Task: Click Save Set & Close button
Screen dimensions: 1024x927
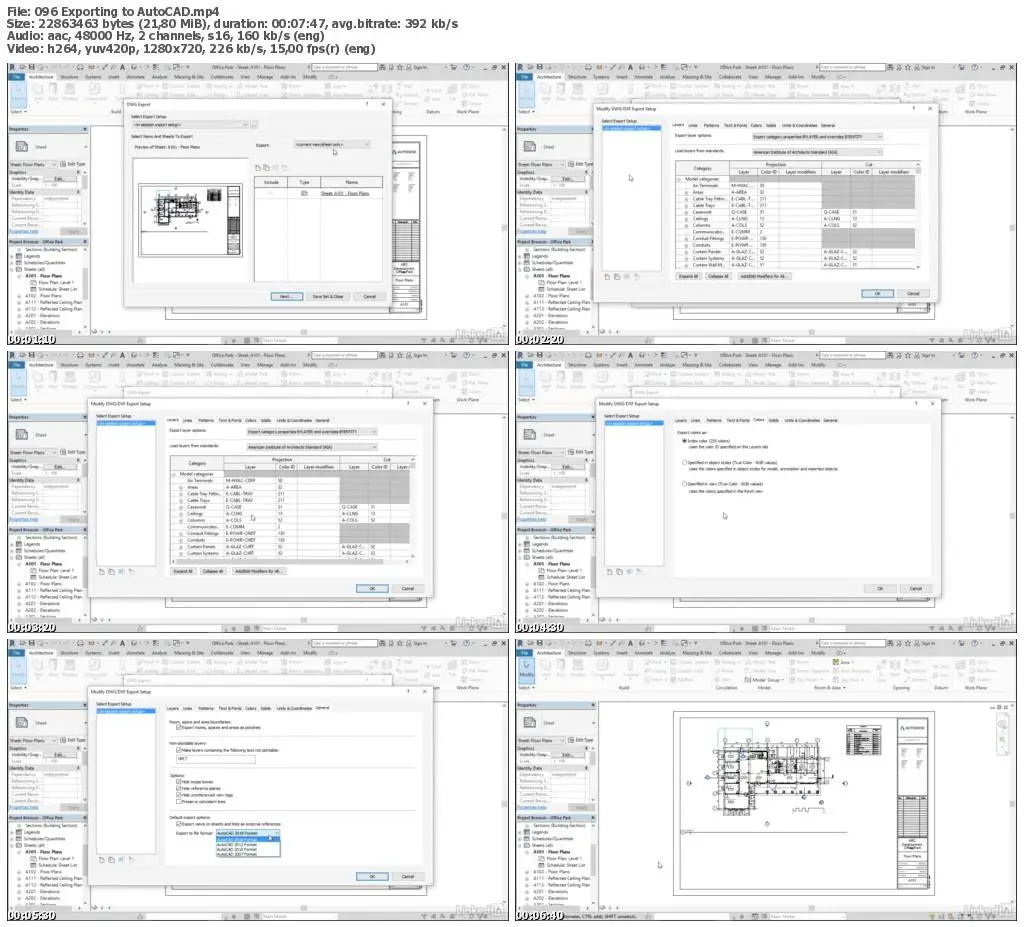Action: (x=328, y=296)
